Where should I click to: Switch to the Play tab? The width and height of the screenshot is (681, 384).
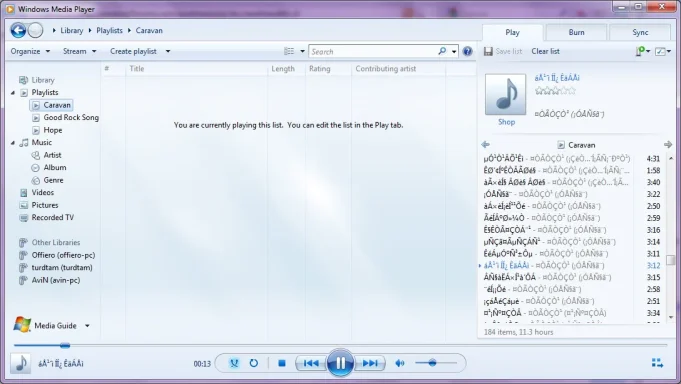coord(512,32)
